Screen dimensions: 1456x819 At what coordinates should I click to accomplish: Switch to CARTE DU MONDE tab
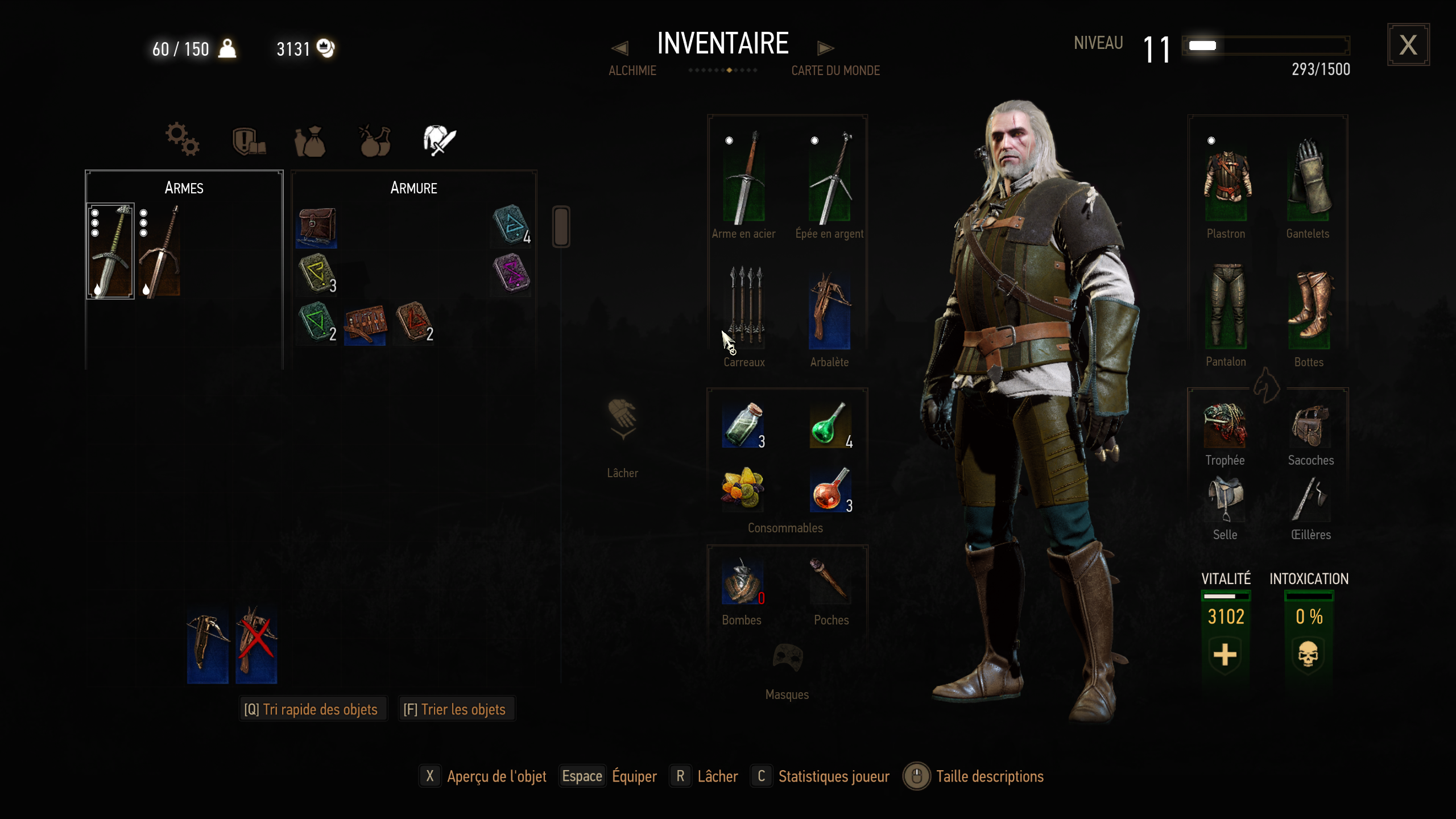pyautogui.click(x=835, y=71)
